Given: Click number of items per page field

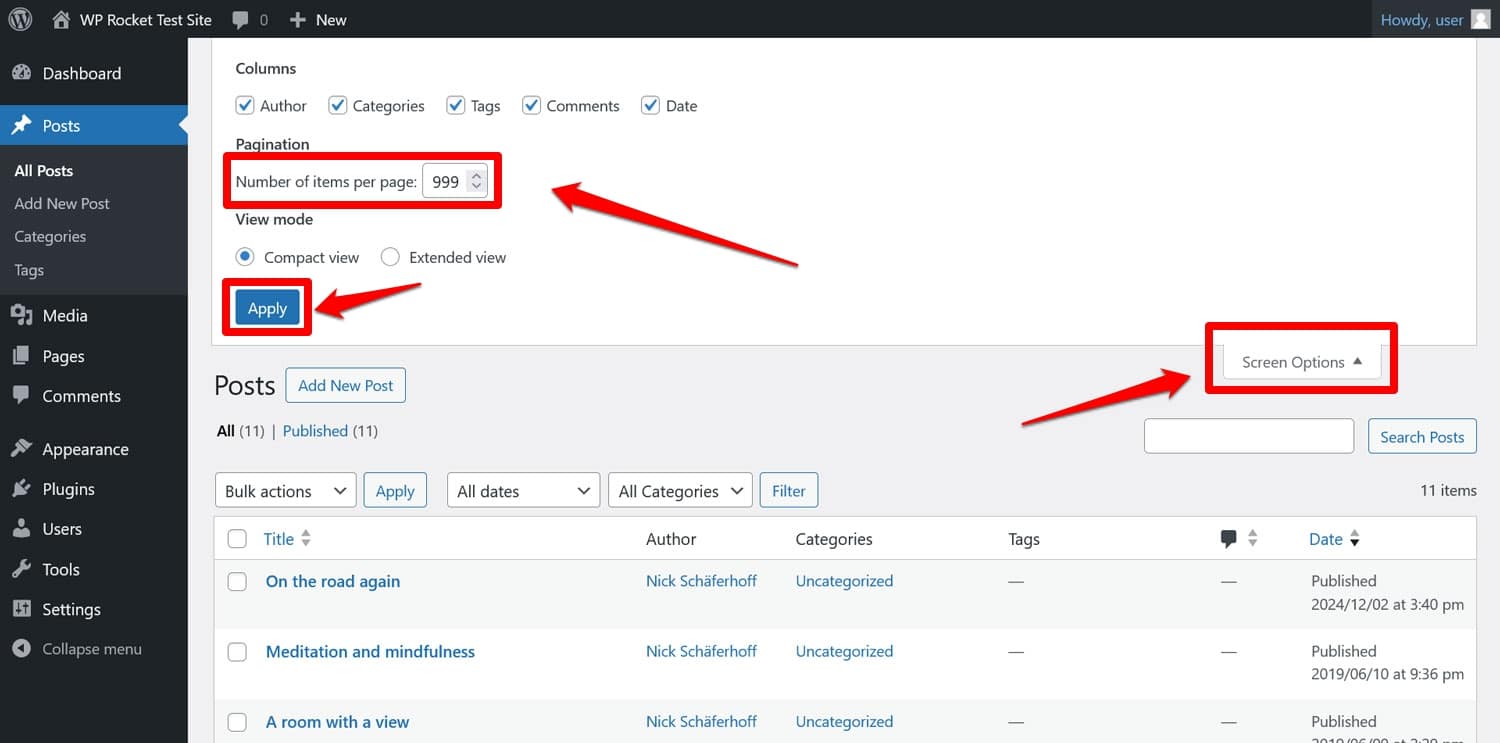Looking at the screenshot, I should [455, 182].
